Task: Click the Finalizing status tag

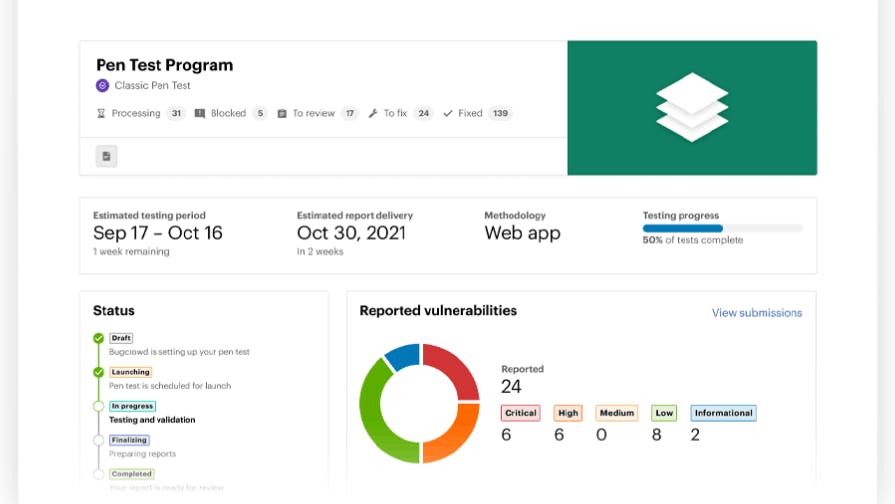Action: [130, 440]
